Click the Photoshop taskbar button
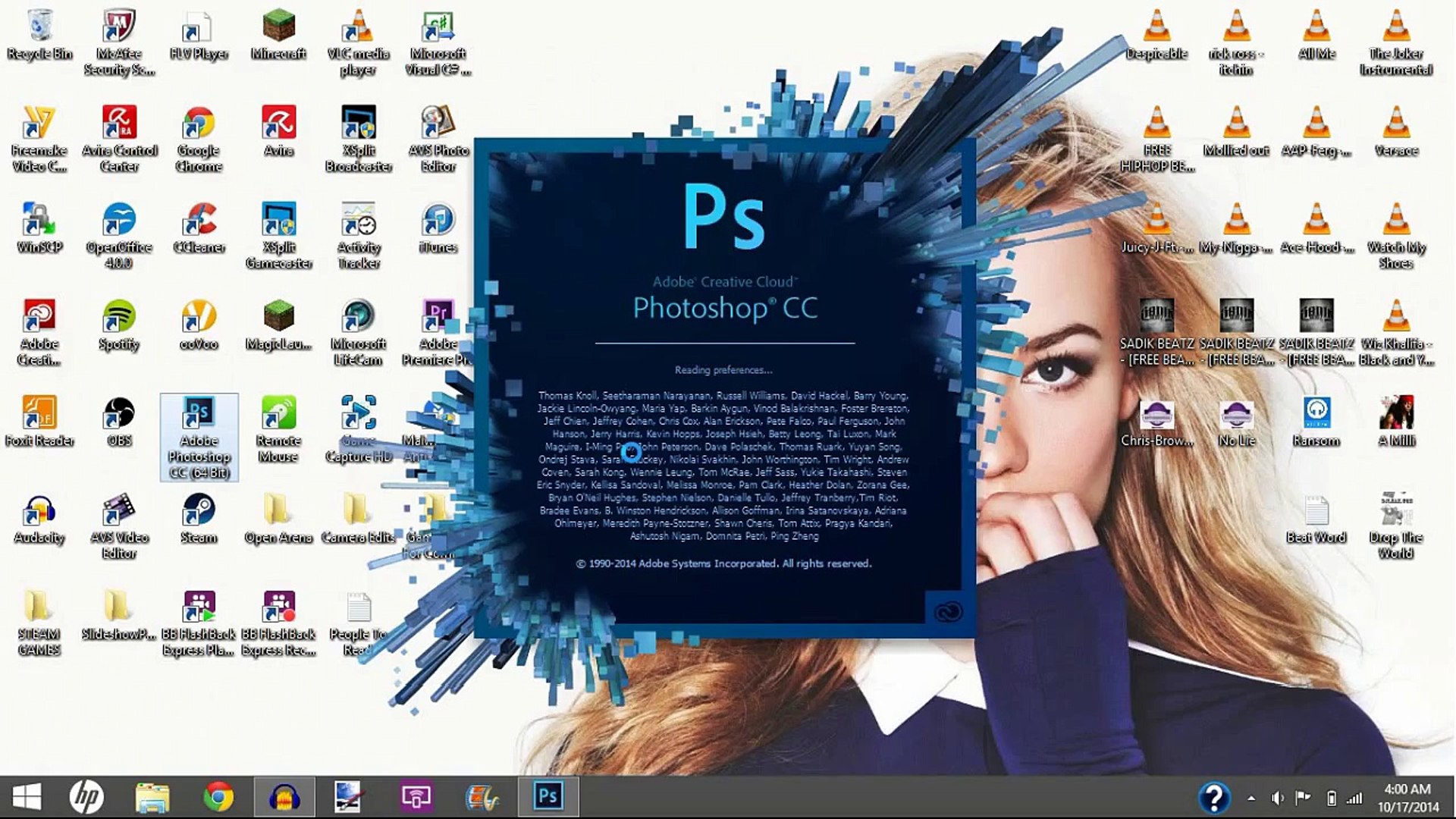The image size is (1456, 819). tap(548, 797)
